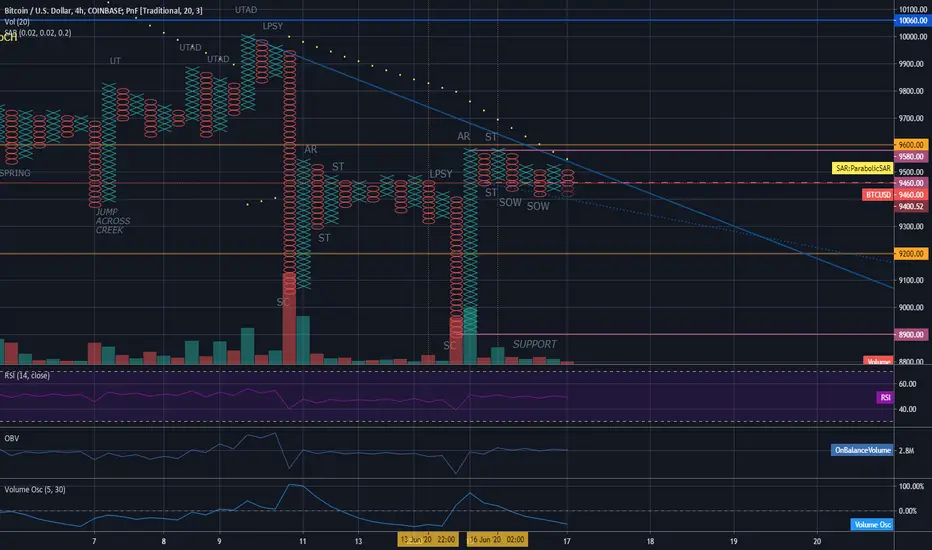Viewport: 932px width, 550px height.
Task: Click the 10000.00 price scale value
Action: coord(912,37)
